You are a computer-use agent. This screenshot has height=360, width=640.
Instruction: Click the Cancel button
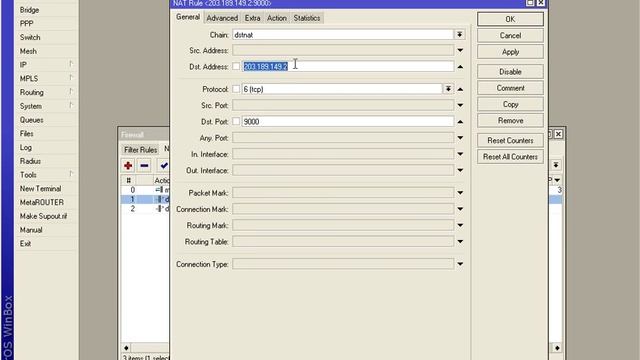point(510,36)
